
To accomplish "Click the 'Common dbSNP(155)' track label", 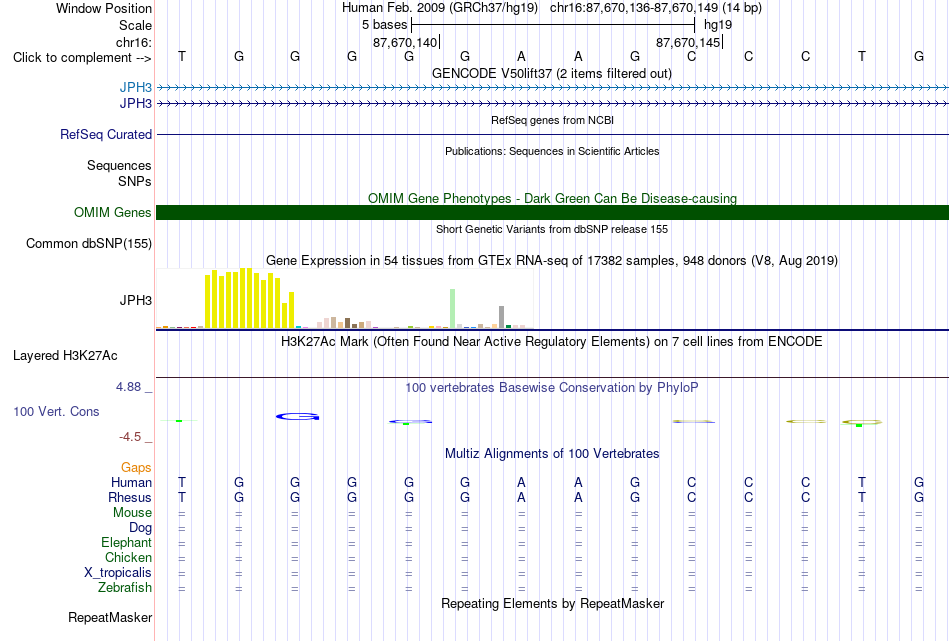I will (89, 244).
